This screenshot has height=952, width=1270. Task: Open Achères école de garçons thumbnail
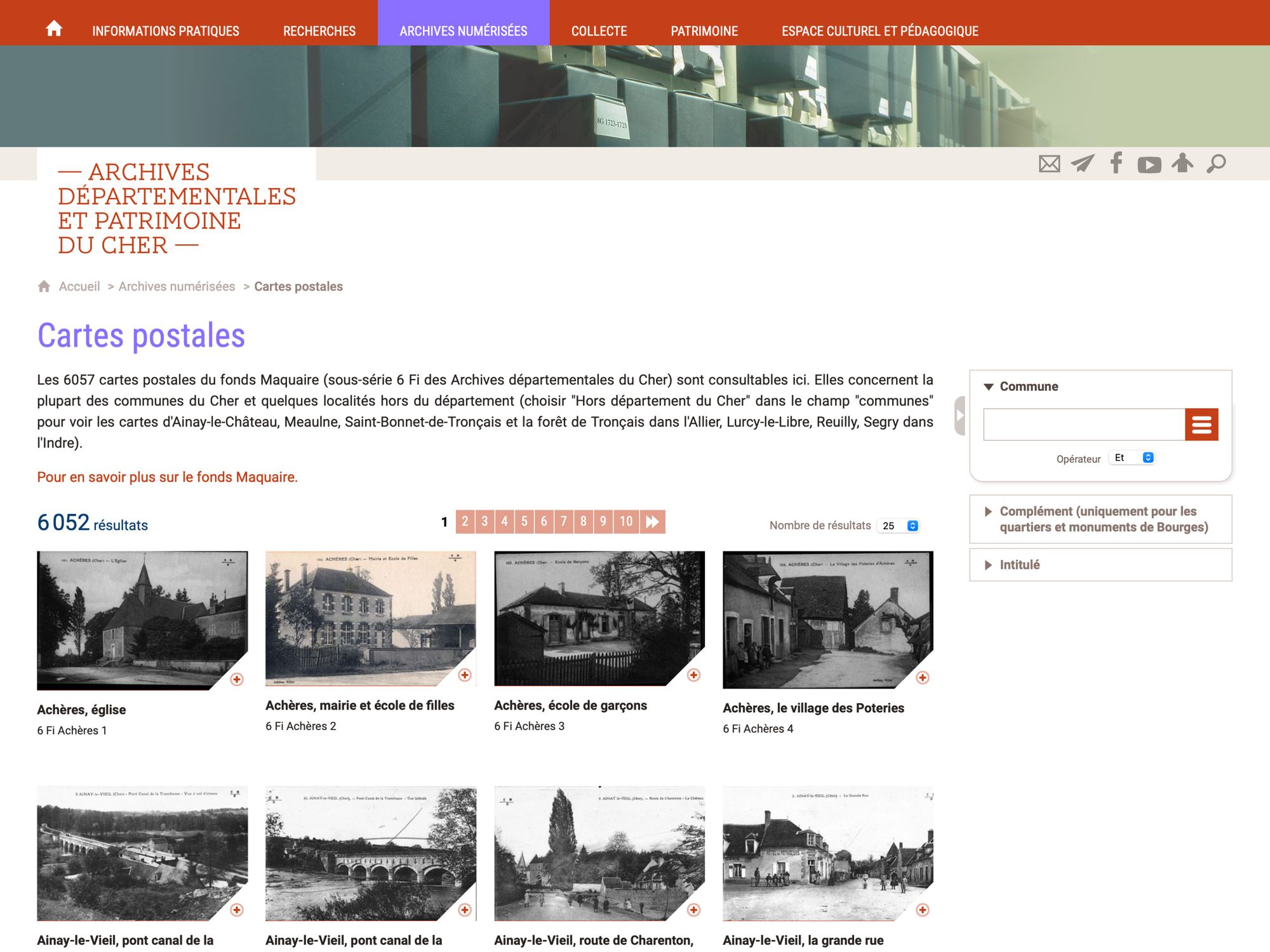(x=599, y=619)
